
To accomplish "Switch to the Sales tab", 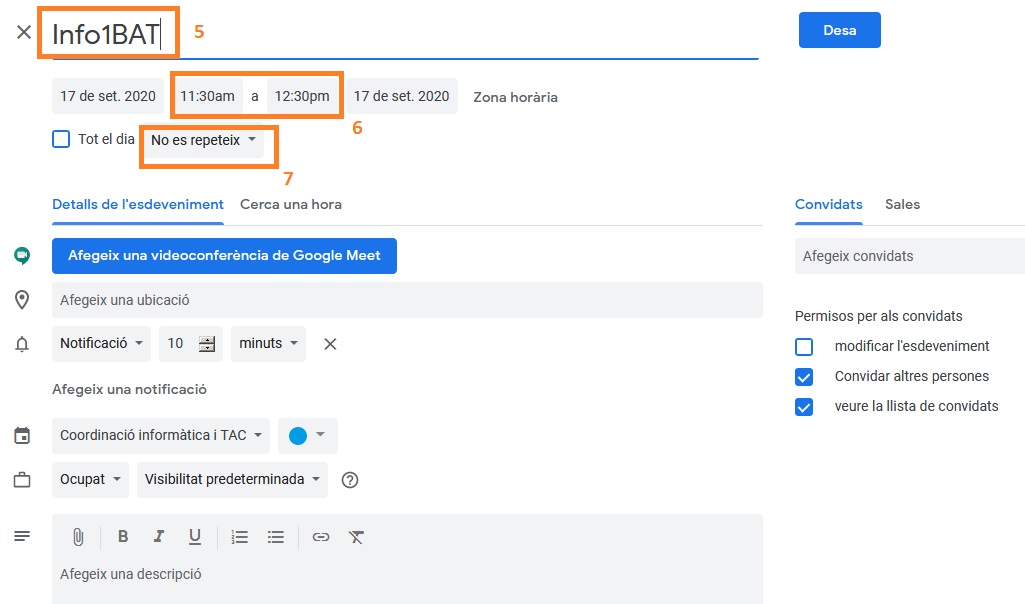I will pos(902,205).
